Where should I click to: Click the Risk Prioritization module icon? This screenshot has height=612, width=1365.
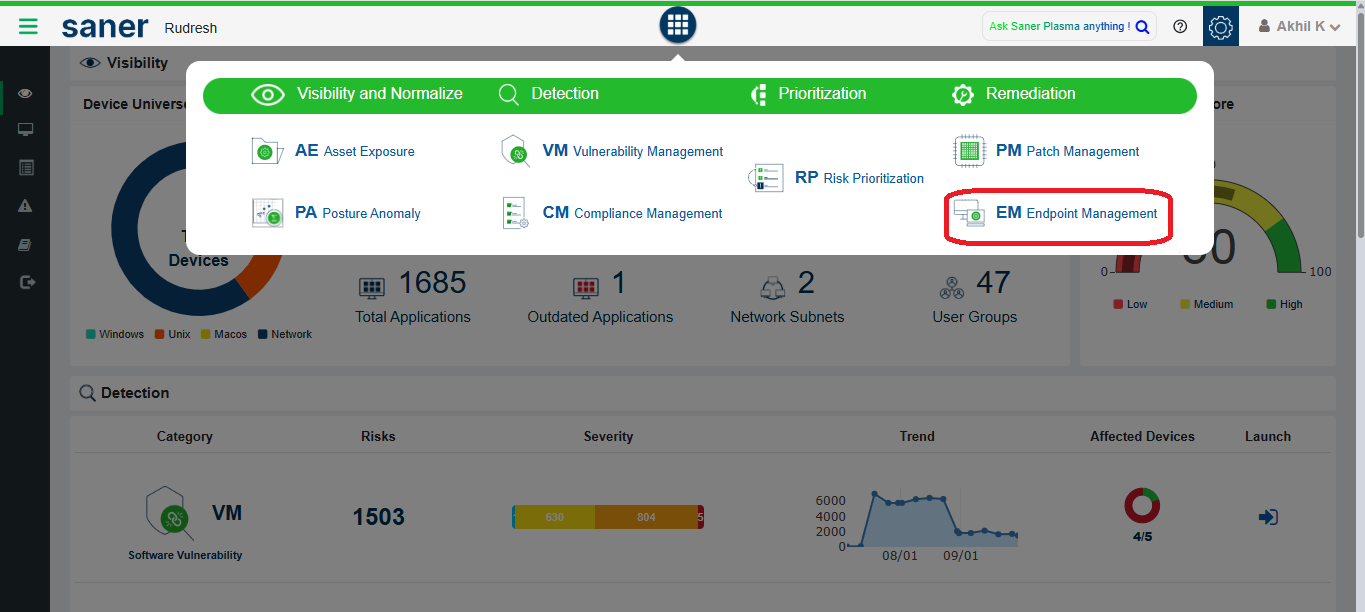tap(767, 178)
